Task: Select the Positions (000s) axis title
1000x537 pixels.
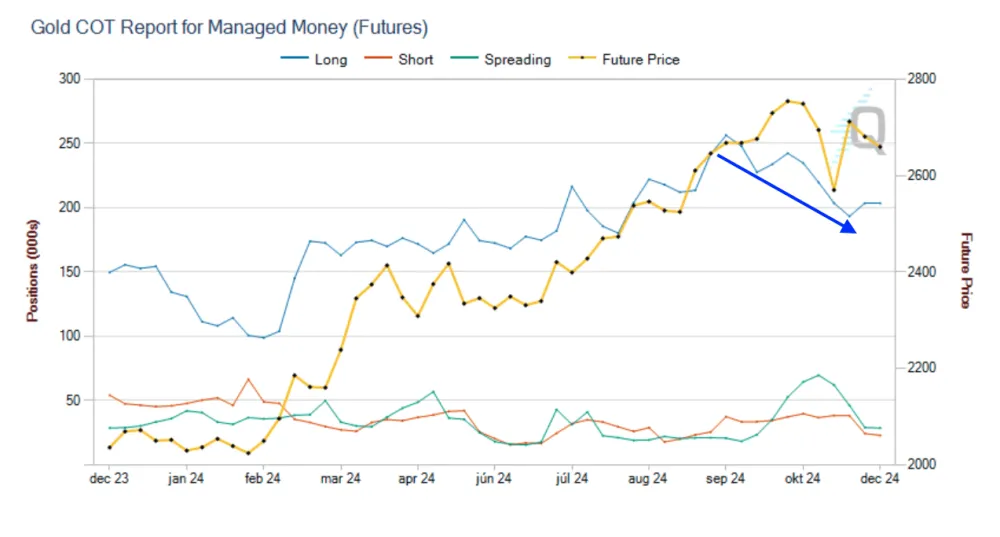Action: 33,271
